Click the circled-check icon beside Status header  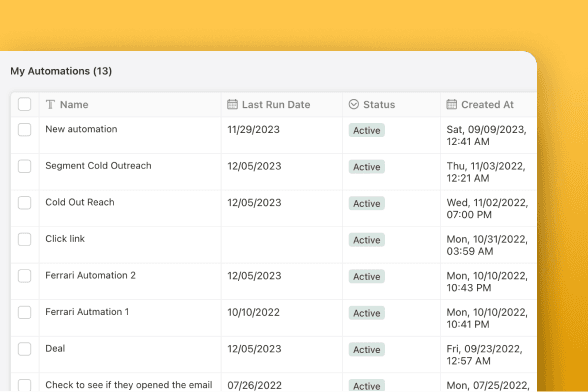pos(354,104)
